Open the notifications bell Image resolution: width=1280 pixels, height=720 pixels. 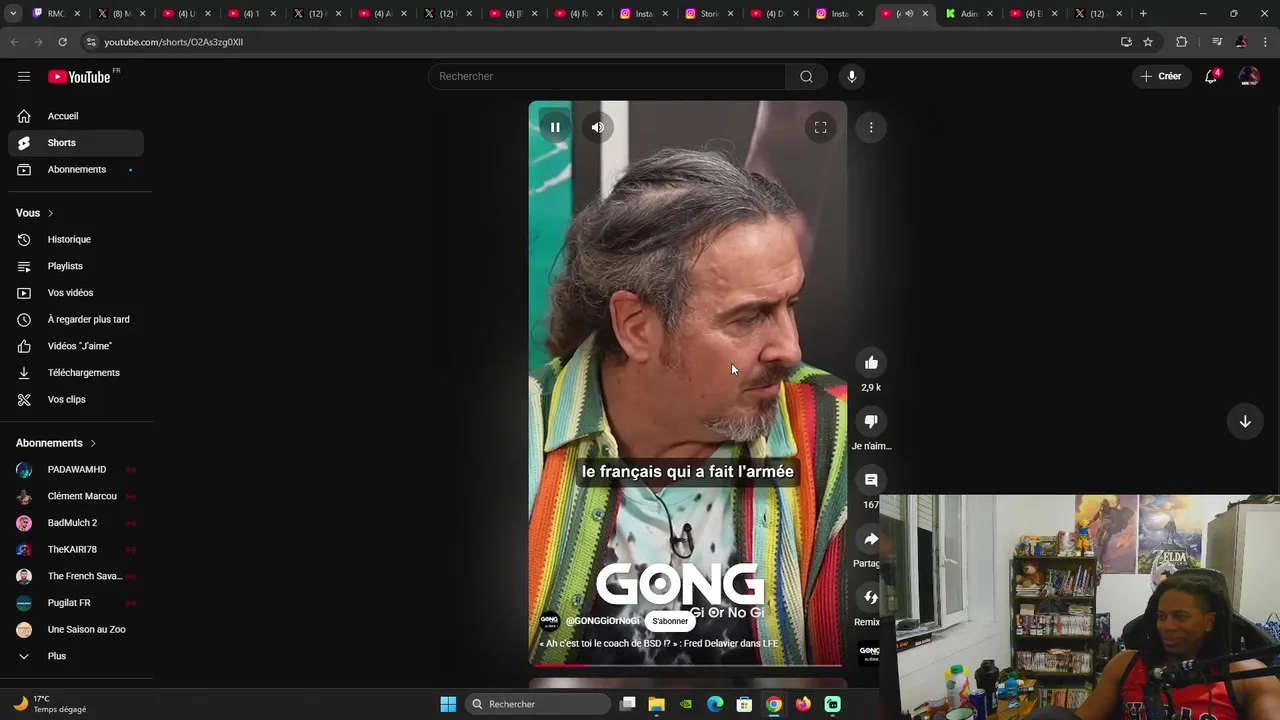click(1211, 76)
